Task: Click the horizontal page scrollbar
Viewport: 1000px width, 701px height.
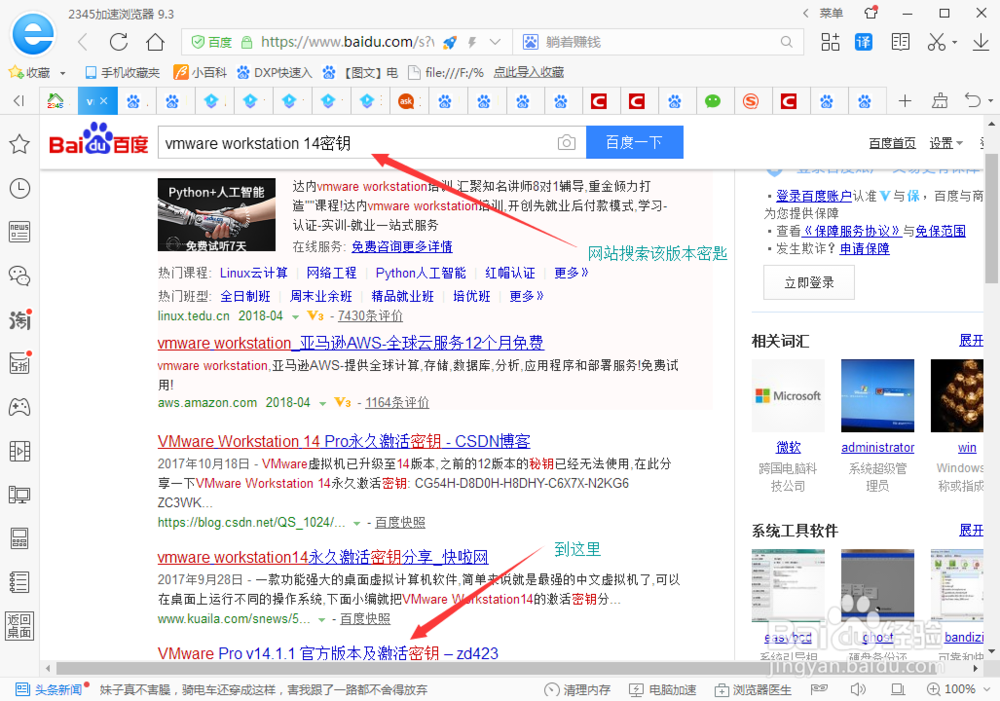Action: pyautogui.click(x=512, y=668)
